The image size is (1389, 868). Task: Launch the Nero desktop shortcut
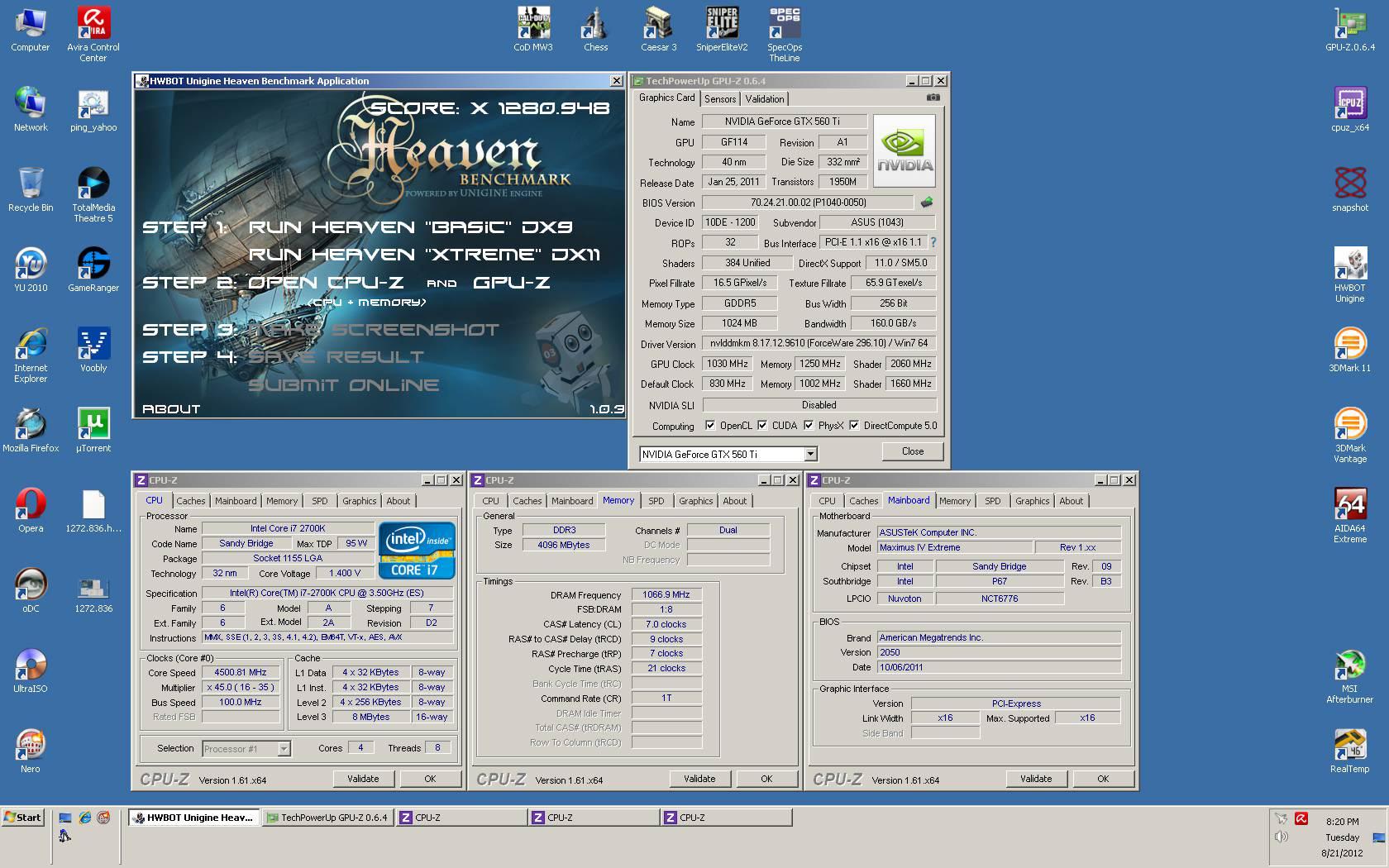point(31,751)
